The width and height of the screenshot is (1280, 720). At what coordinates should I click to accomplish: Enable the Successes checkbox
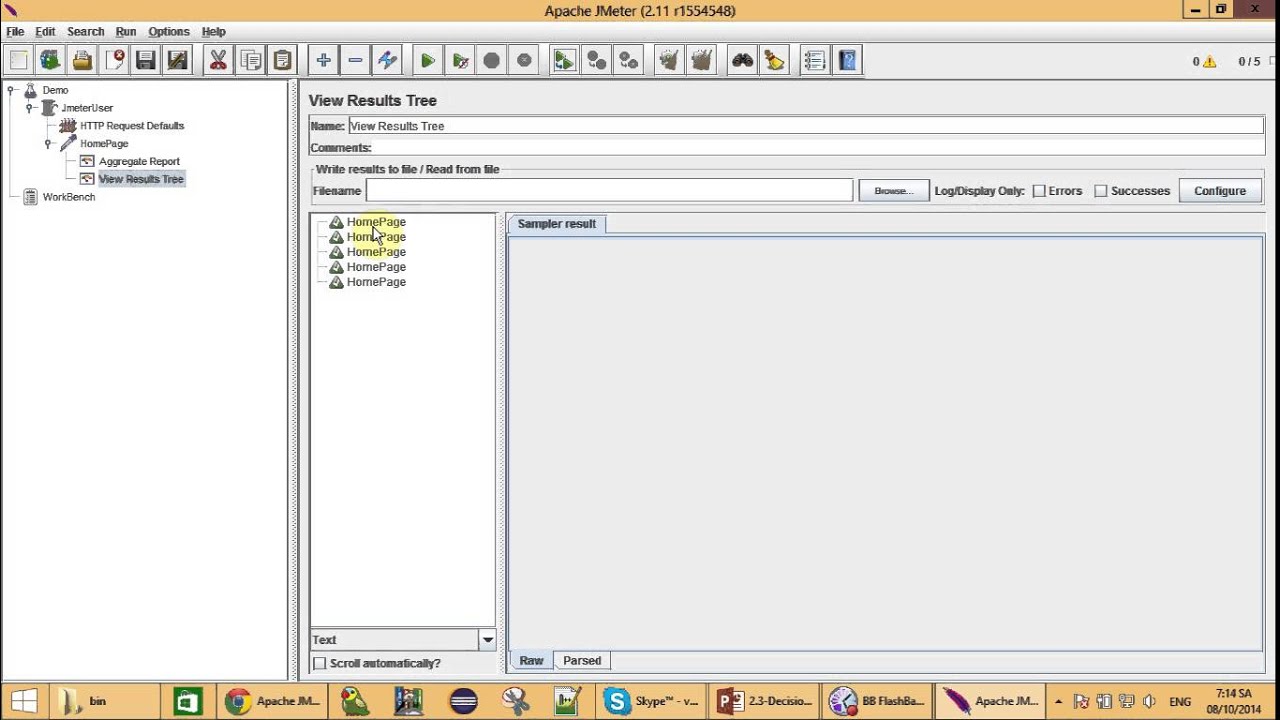click(x=1101, y=191)
